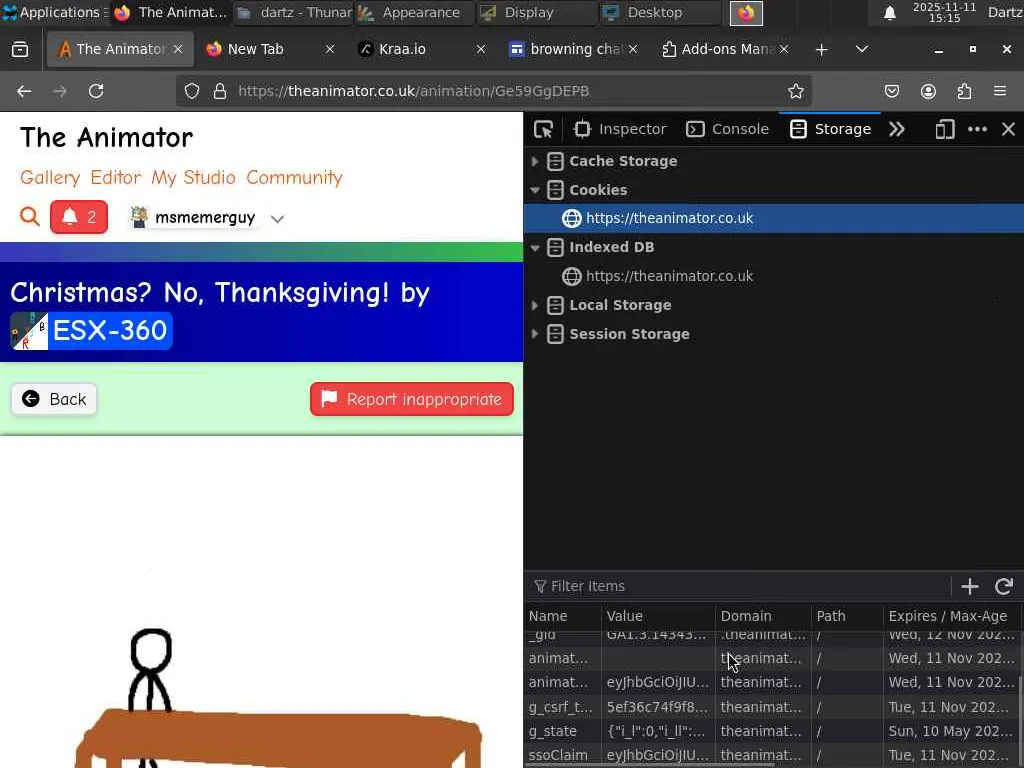The image size is (1024, 768).
Task: Open the My Studio link
Action: click(193, 178)
